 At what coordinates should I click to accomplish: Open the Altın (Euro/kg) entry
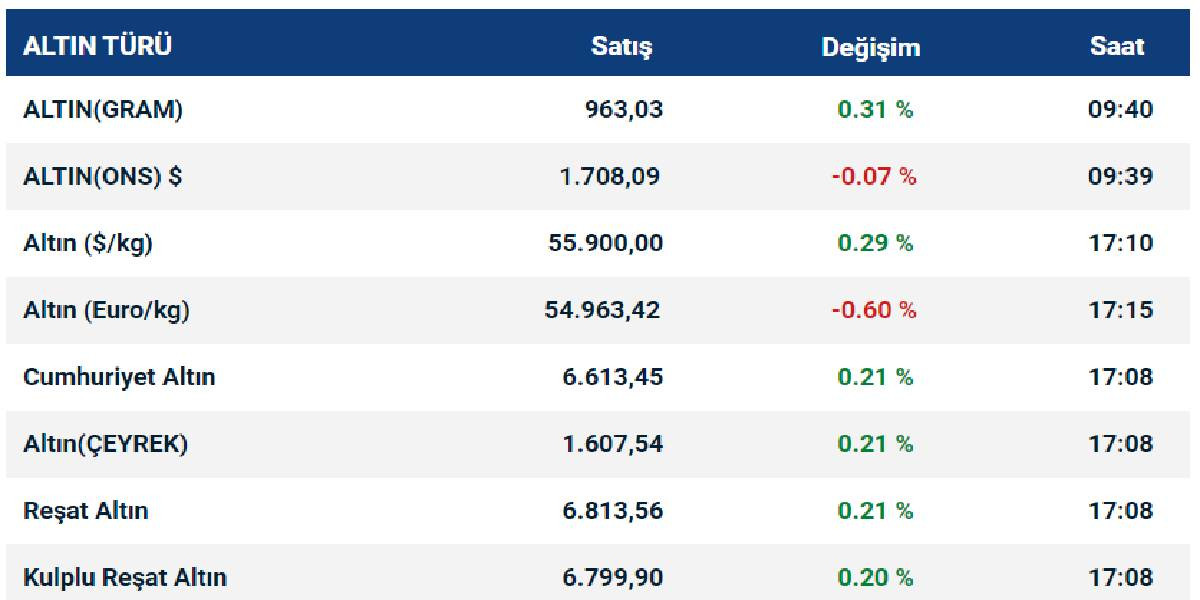pyautogui.click(x=106, y=310)
